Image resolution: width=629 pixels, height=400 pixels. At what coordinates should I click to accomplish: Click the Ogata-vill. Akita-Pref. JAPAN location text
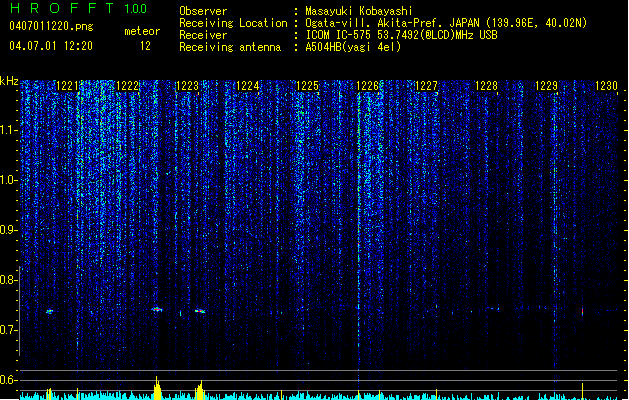point(446,23)
